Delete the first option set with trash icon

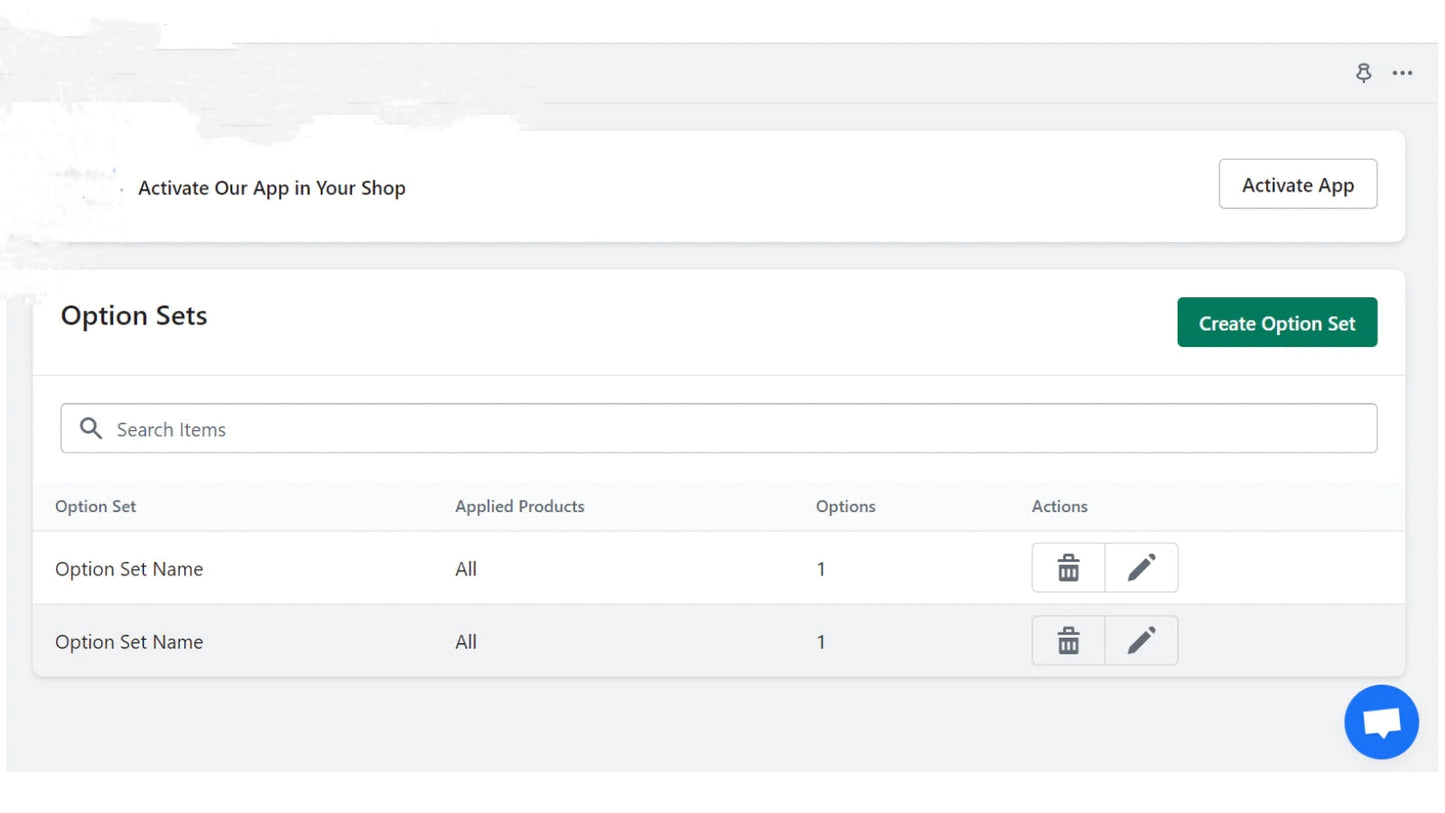1068,568
